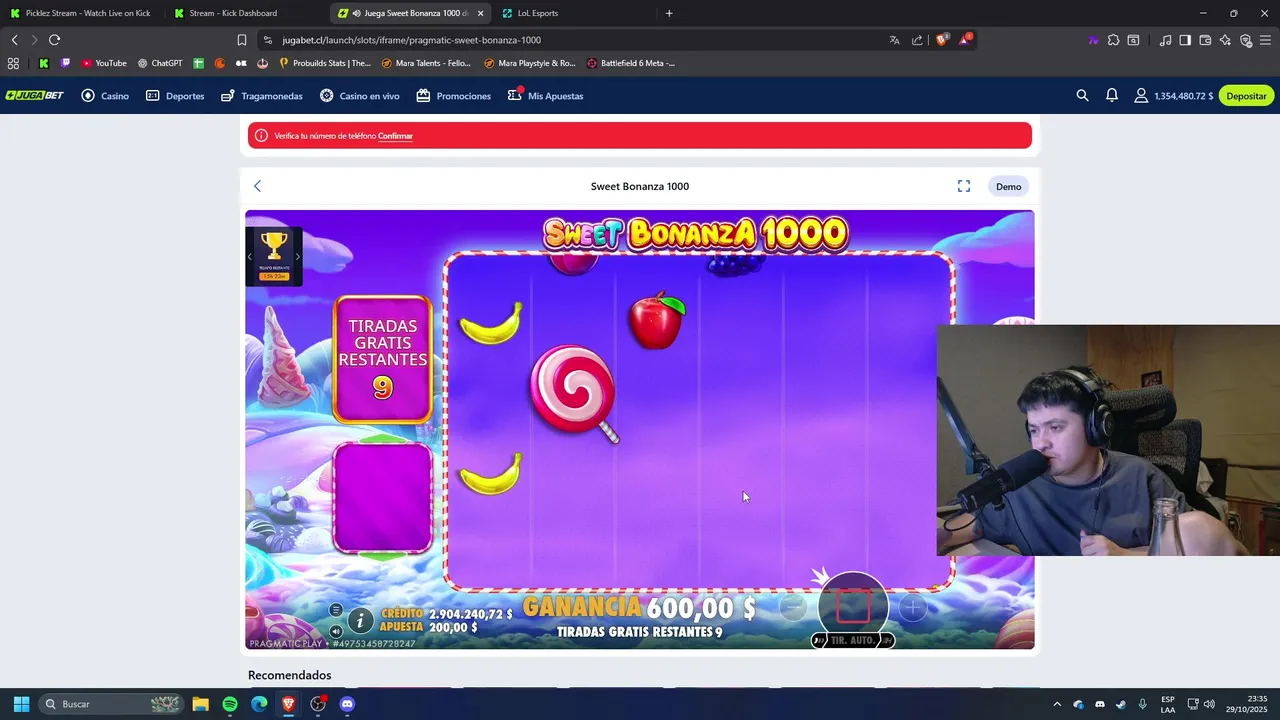Viewport: 1280px width, 720px height.
Task: Open the game info 'i' button
Action: (360, 620)
